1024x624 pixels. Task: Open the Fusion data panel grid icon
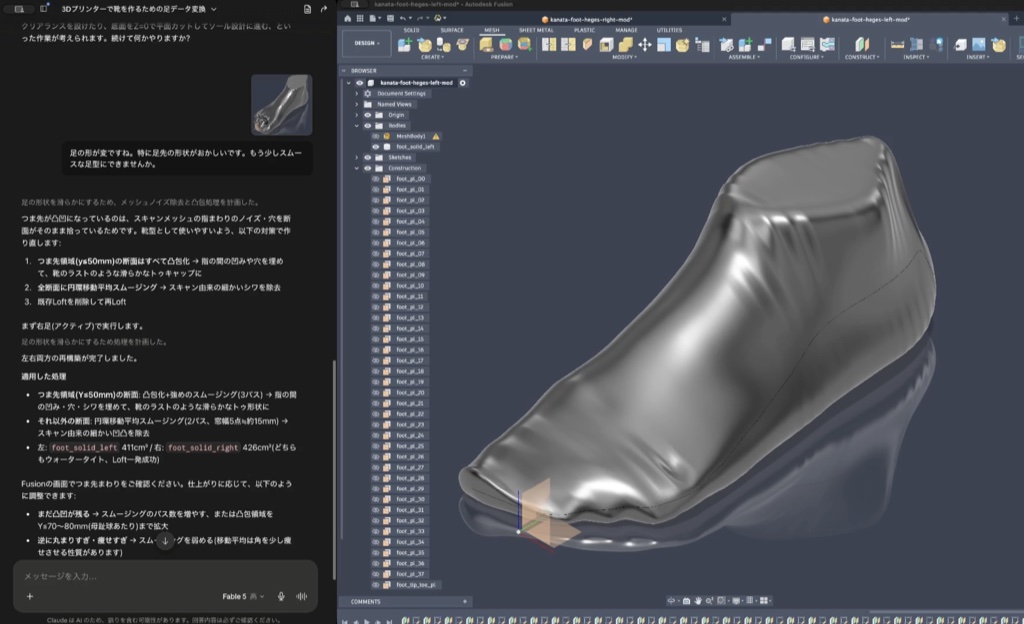click(360, 18)
